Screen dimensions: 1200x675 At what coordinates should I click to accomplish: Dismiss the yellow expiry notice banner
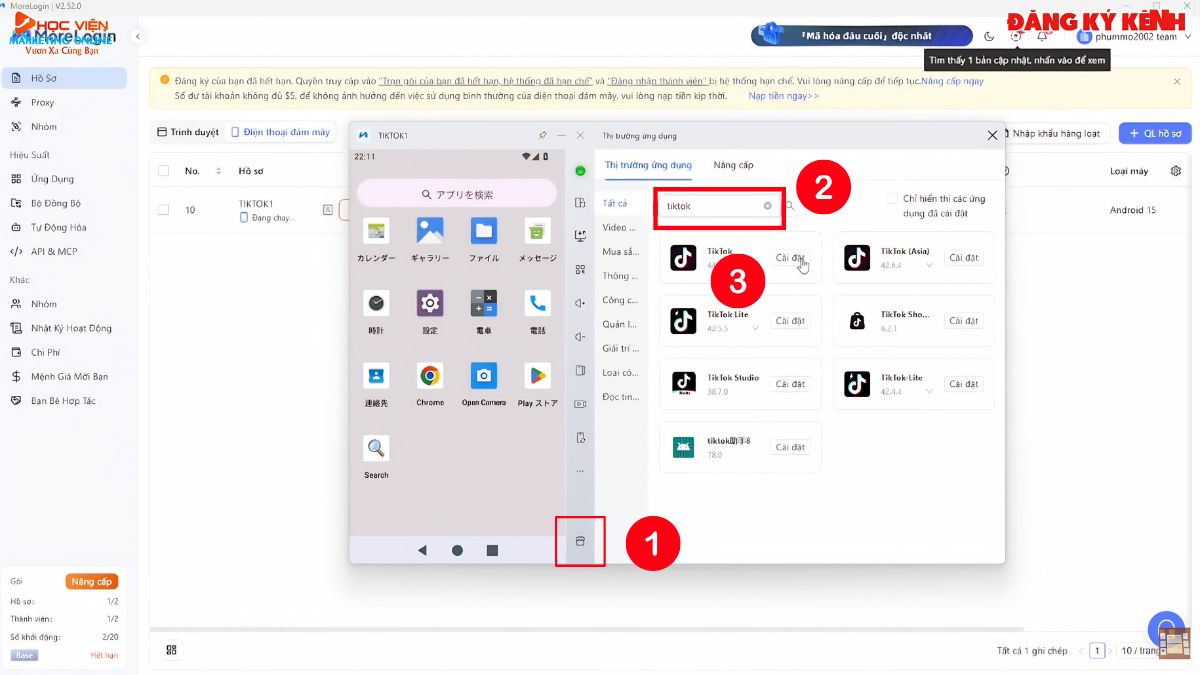[x=1177, y=81]
